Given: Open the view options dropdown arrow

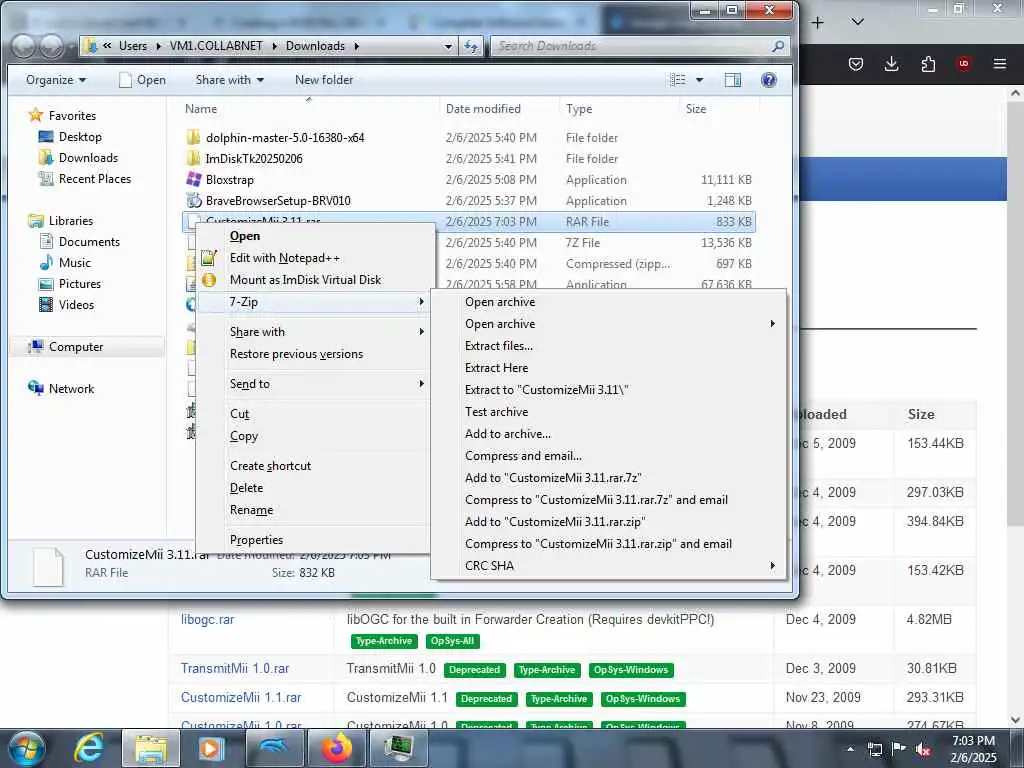Looking at the screenshot, I should tap(699, 80).
